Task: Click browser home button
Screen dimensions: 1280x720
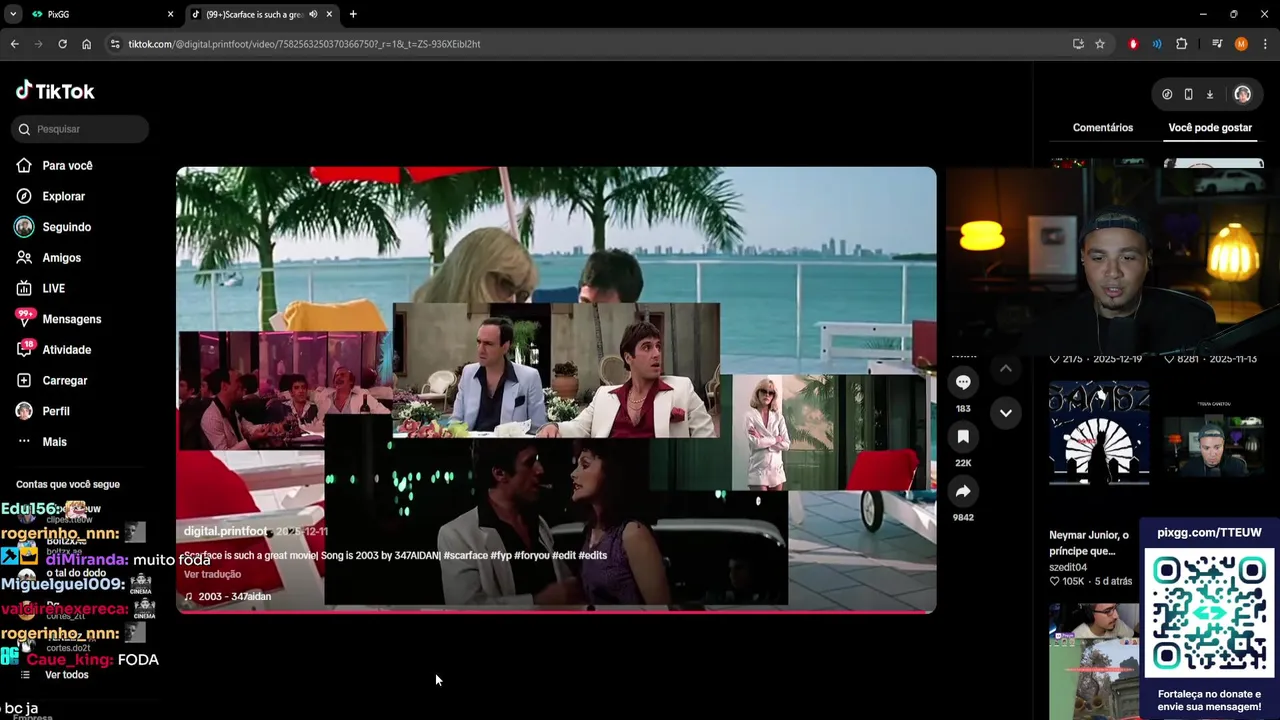Action: pyautogui.click(x=86, y=44)
